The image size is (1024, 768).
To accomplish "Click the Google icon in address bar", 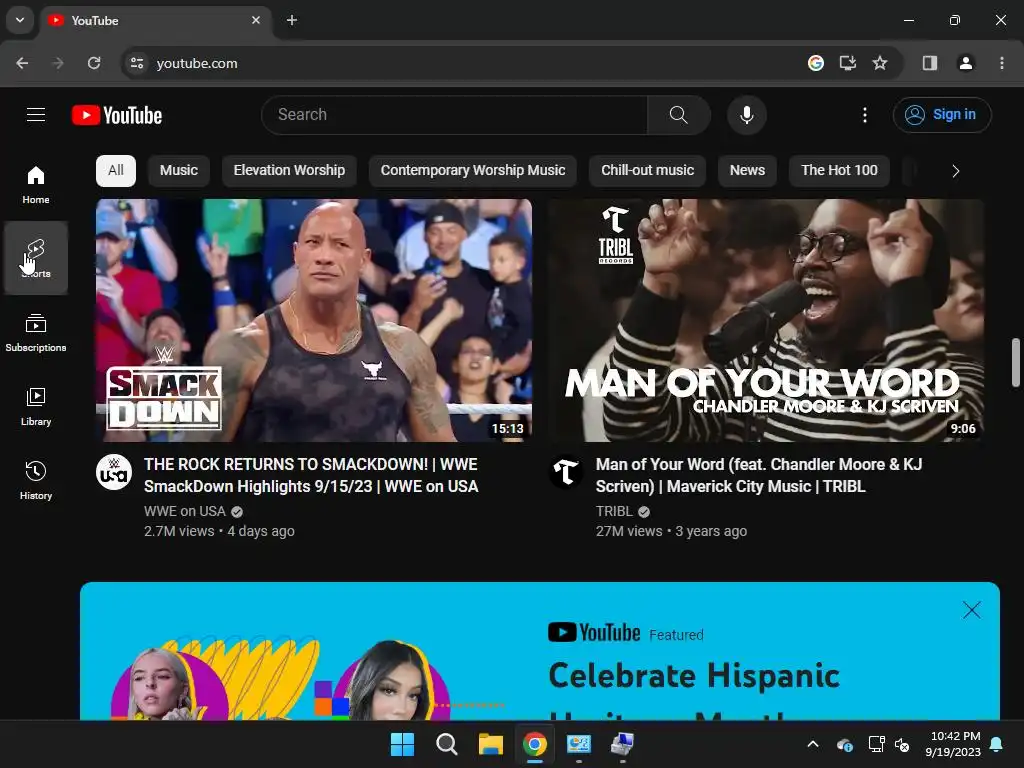I will pos(816,63).
